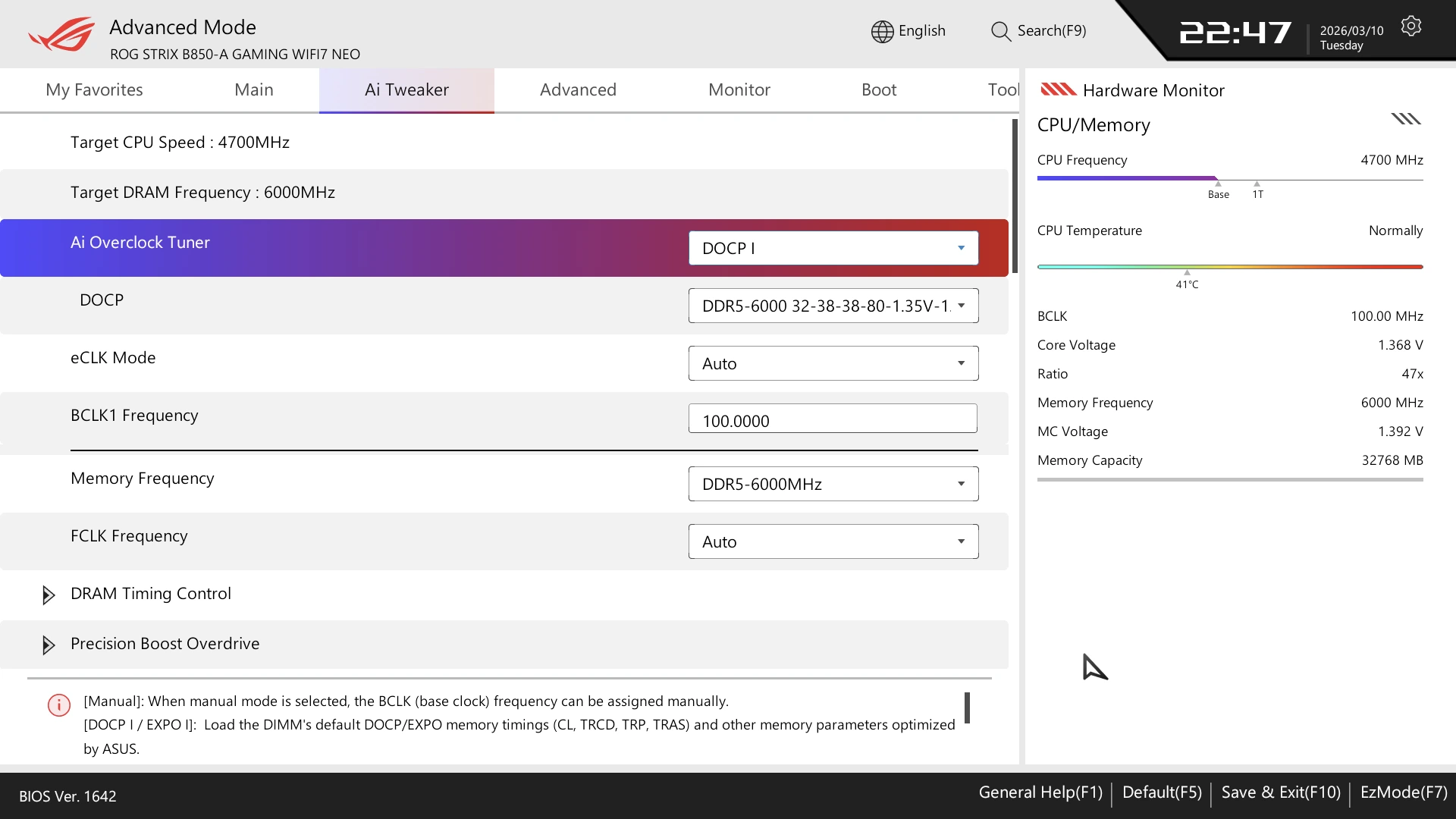Open Memory Frequency dropdown
1456x819 pixels.
coord(833,484)
